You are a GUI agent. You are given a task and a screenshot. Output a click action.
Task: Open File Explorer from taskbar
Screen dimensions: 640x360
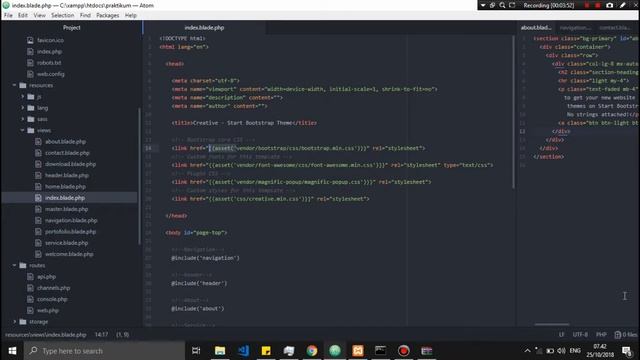(220, 351)
